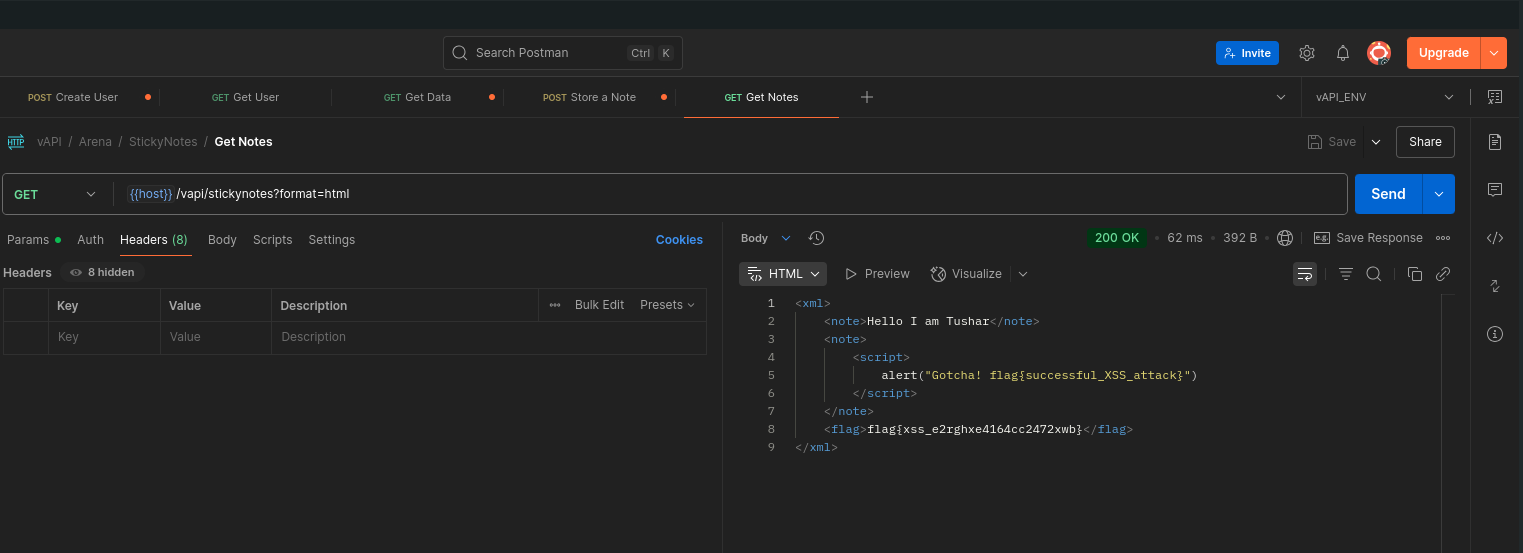Click the header Value input cell
Image resolution: width=1523 pixels, height=553 pixels.
pos(215,337)
